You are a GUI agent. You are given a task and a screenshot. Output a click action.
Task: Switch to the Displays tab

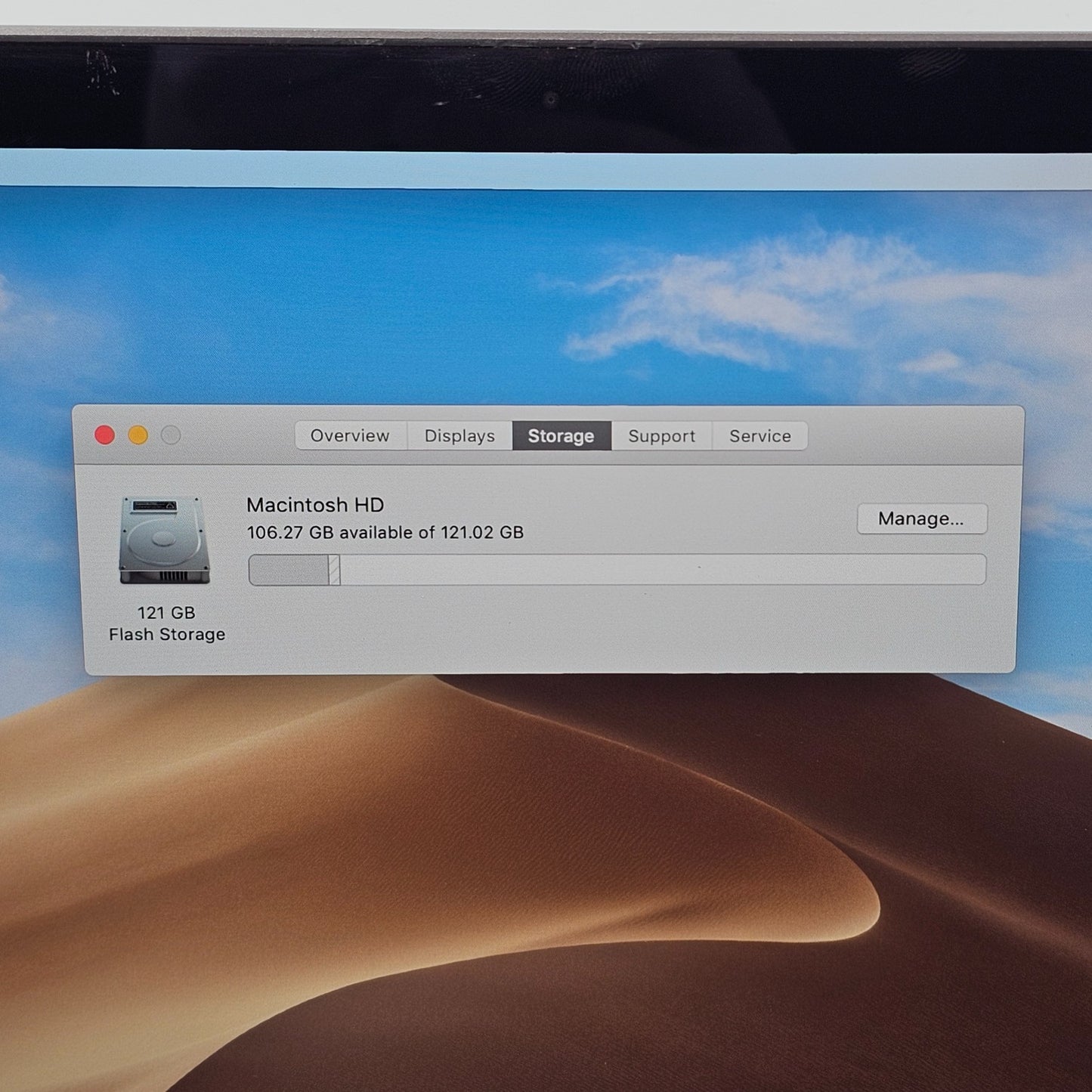[459, 436]
